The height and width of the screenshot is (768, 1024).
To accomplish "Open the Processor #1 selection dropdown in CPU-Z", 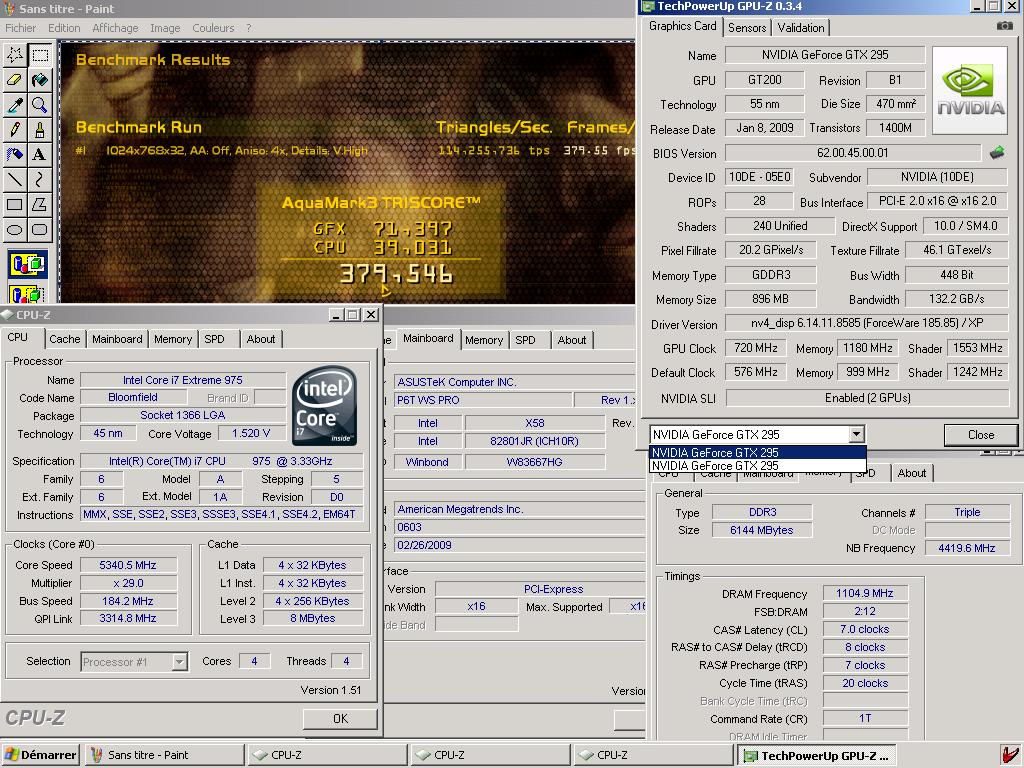I will (x=179, y=662).
